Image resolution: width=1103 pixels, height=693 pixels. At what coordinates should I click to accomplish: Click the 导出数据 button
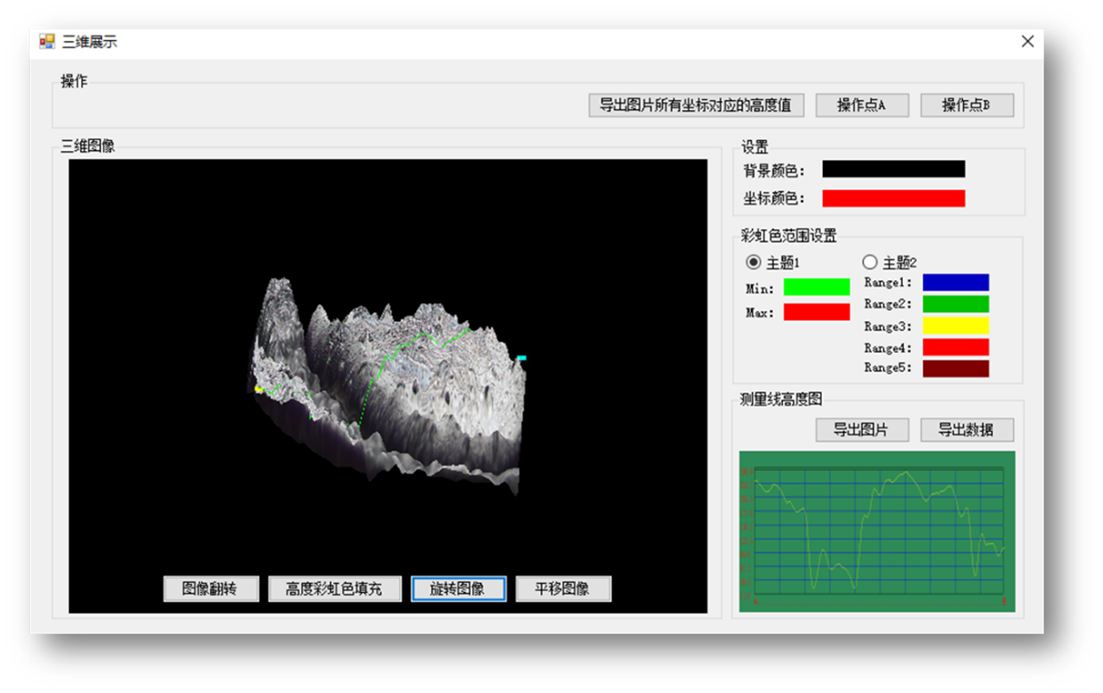[967, 430]
